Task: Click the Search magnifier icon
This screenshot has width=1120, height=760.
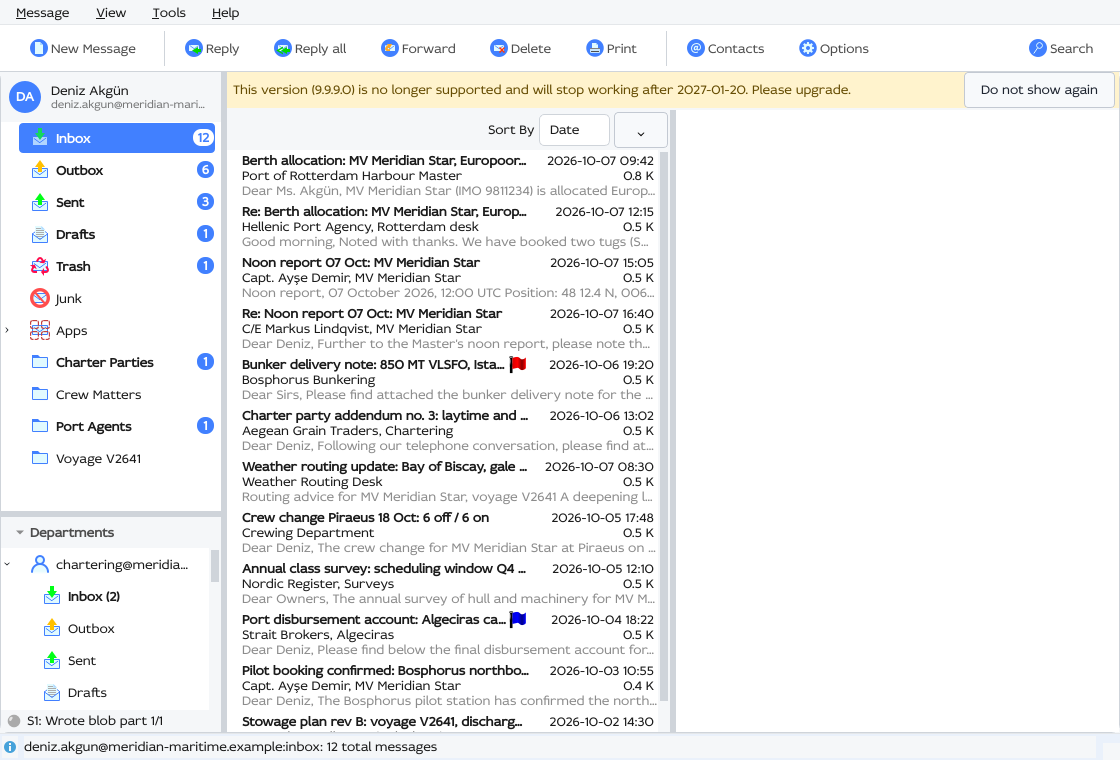Action: click(1038, 48)
